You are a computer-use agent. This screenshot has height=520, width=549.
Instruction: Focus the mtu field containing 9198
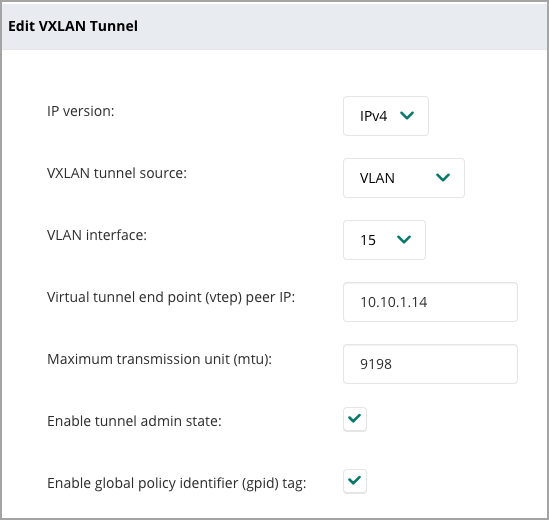(x=430, y=364)
